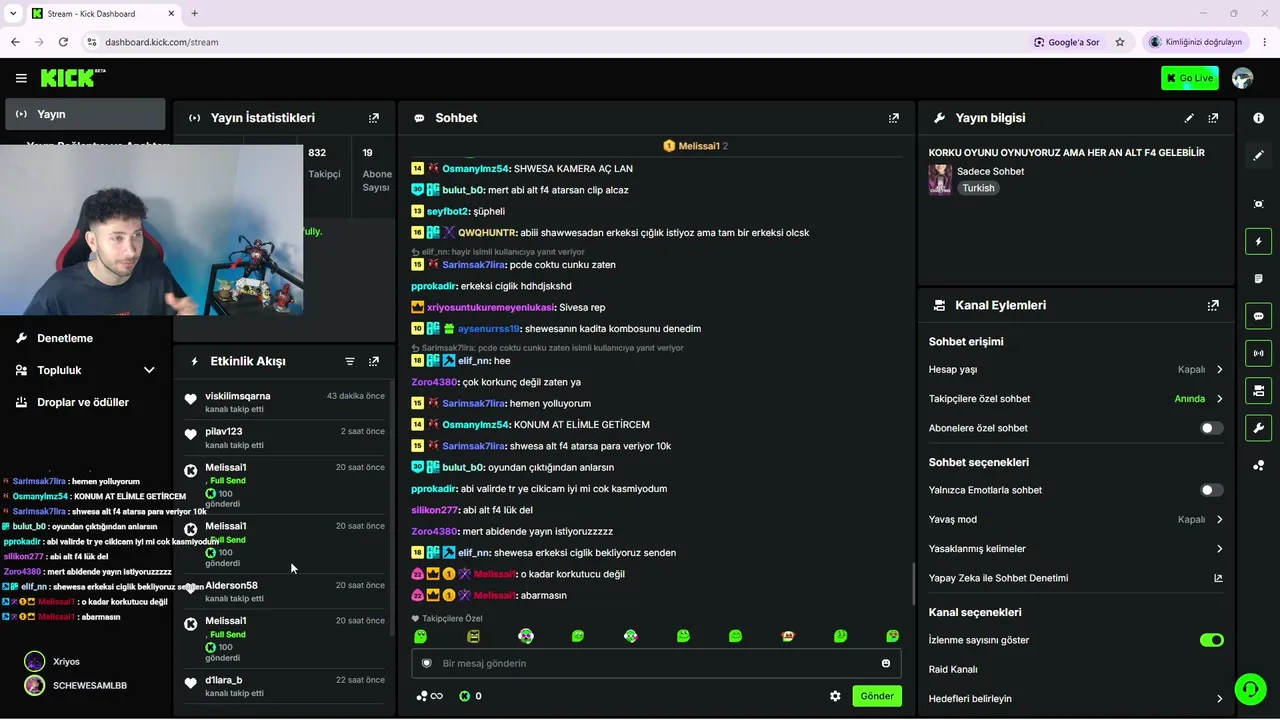The width and height of the screenshot is (1280, 720).
Task: Click the pencil icon in right sidebar
Action: (1258, 155)
